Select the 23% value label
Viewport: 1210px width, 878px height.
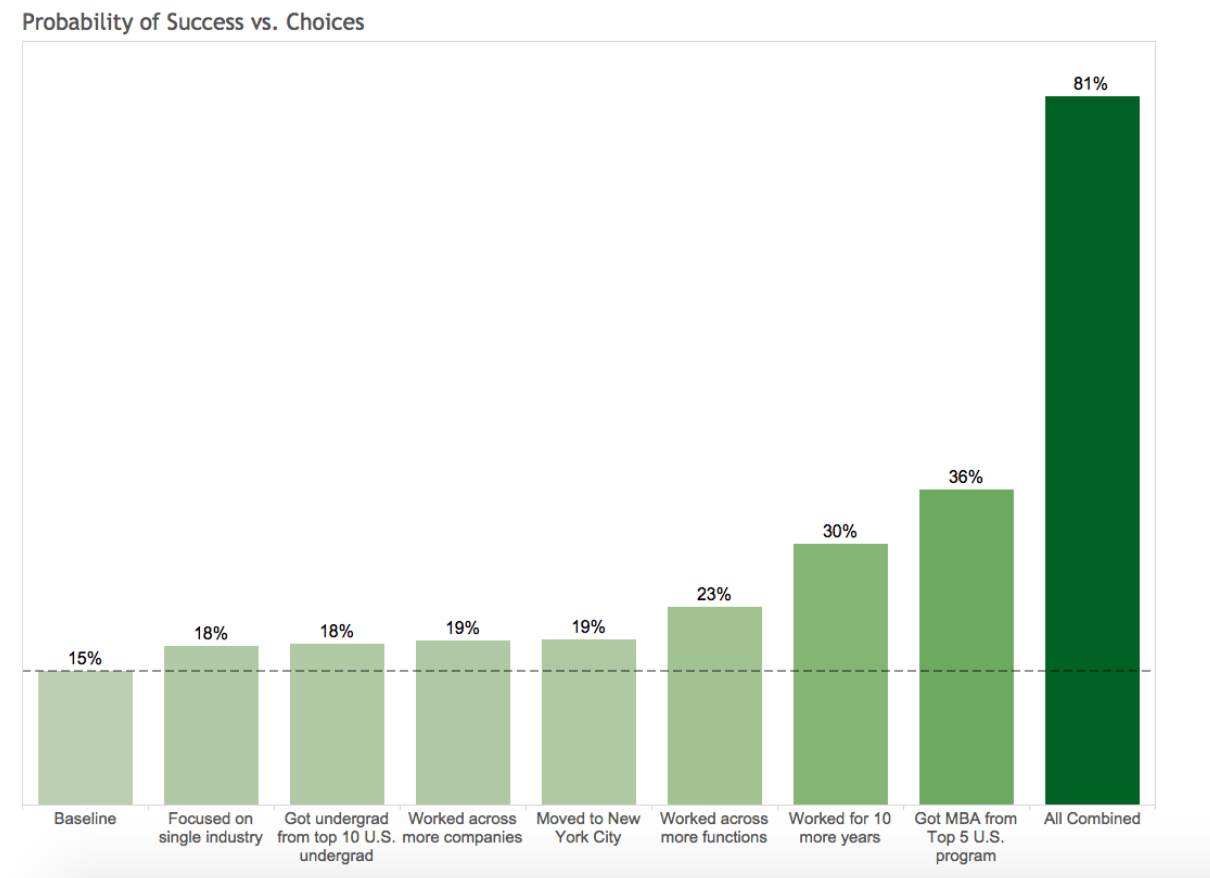tap(714, 595)
